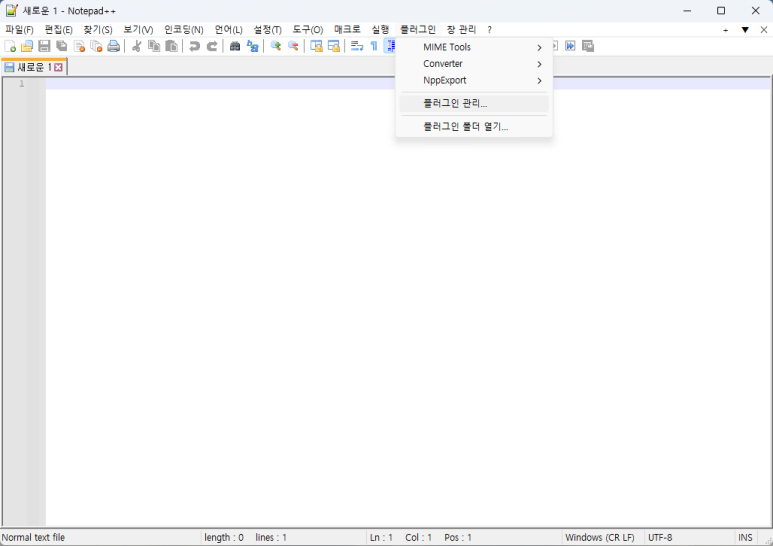Click the Print icon in toolbar
The height and width of the screenshot is (546, 773).
(x=114, y=46)
